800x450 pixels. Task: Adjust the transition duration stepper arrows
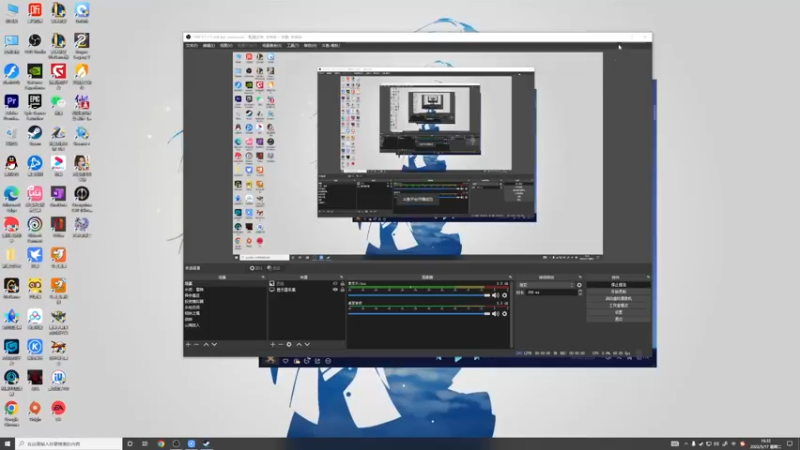[x=580, y=292]
